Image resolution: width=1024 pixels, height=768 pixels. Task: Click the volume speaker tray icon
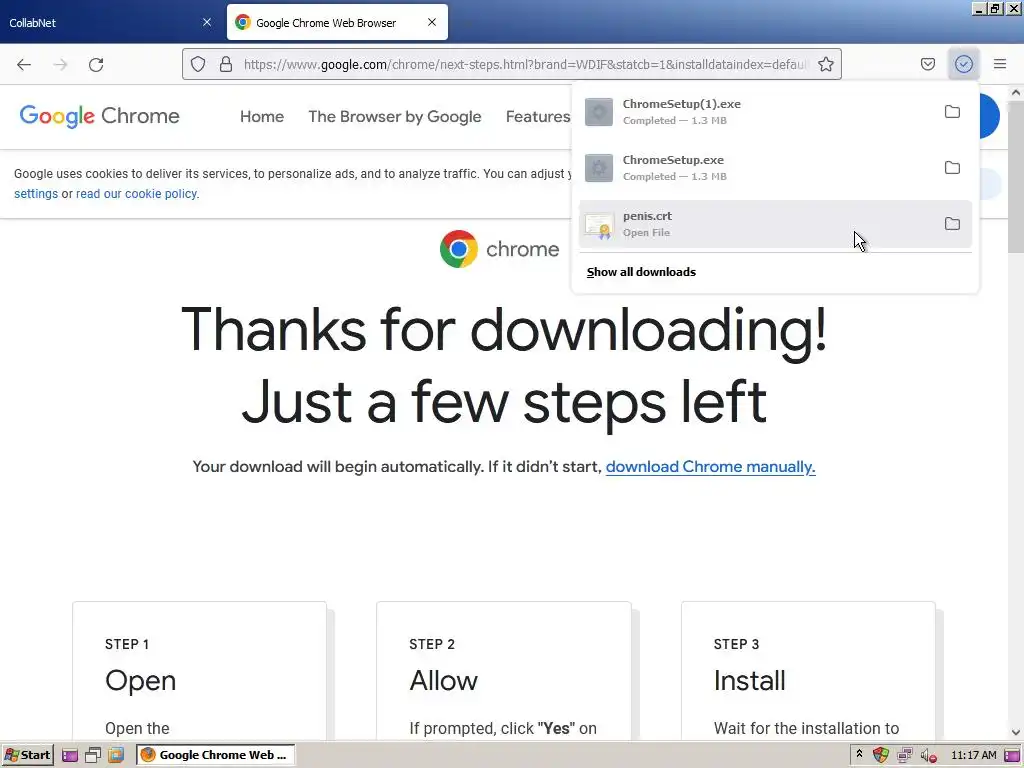pyautogui.click(x=928, y=756)
